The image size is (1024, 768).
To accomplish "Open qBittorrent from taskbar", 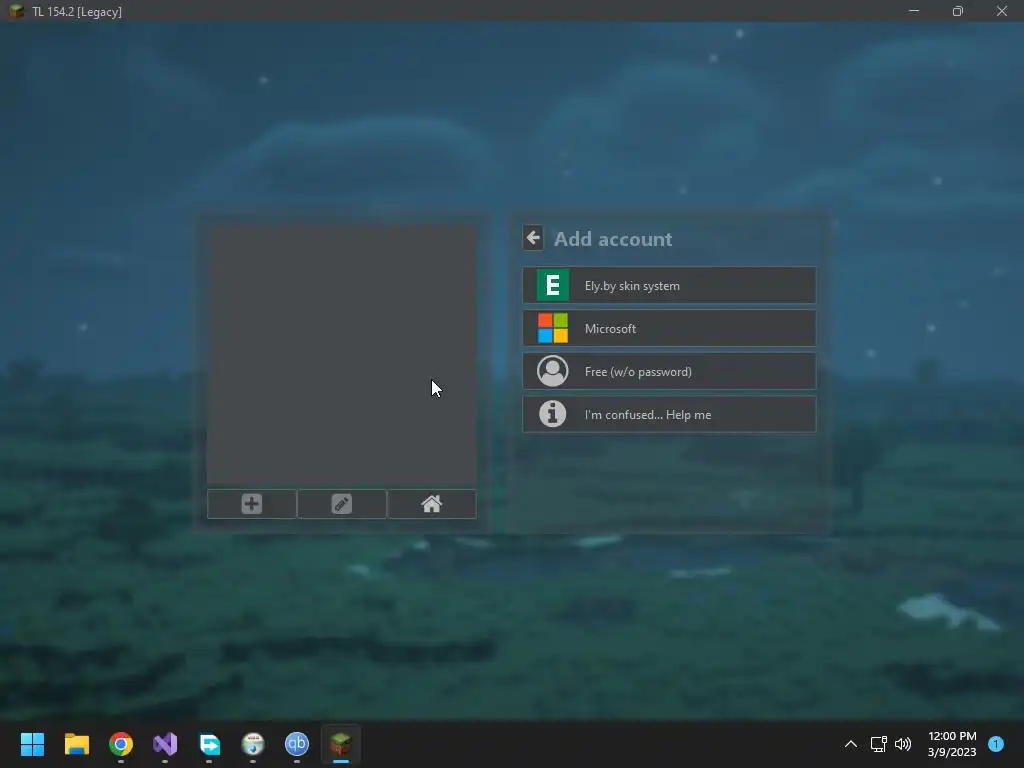I will pos(296,744).
